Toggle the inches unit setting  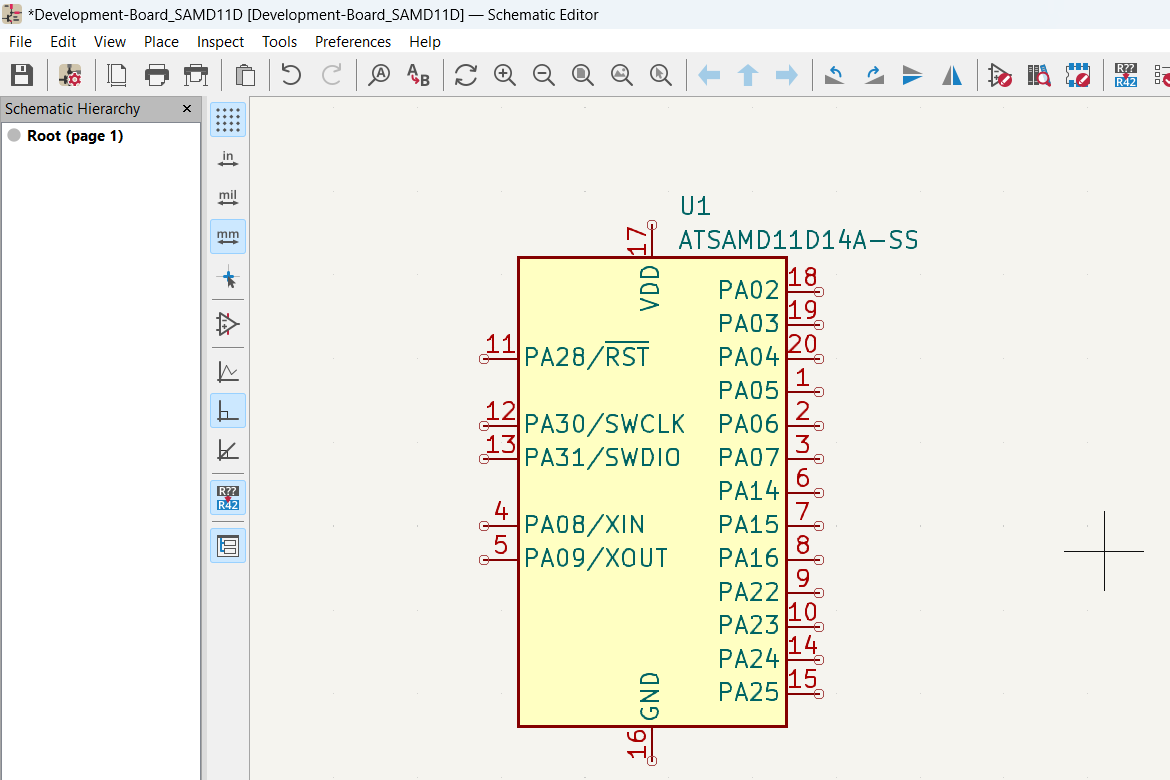[227, 158]
